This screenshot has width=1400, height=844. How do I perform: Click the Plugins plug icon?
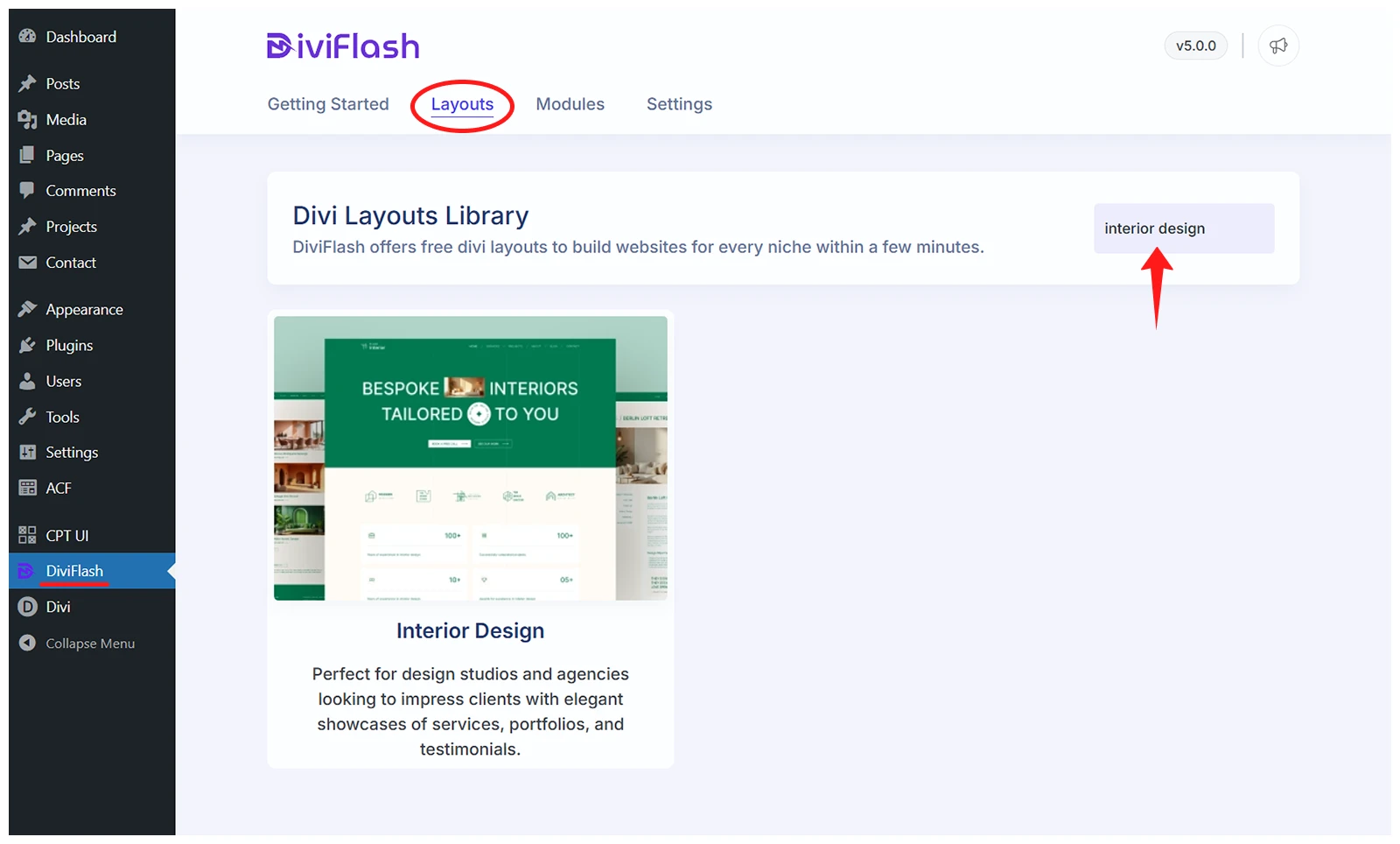[x=28, y=346]
